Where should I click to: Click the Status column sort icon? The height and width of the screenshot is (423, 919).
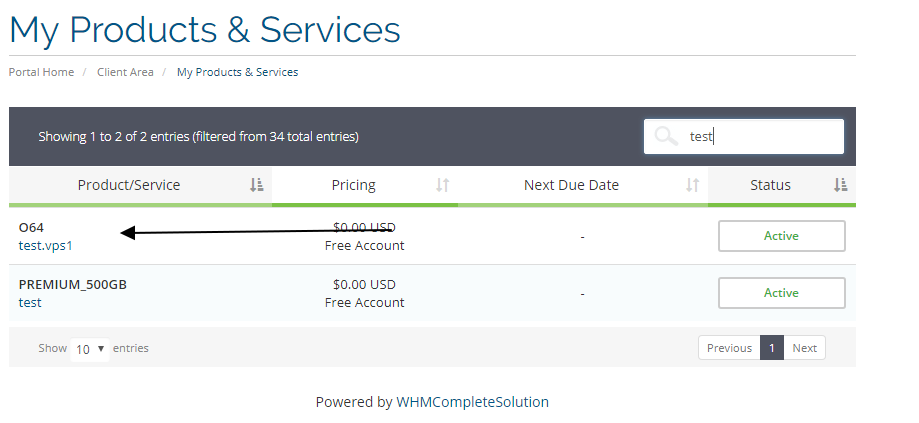pyautogui.click(x=840, y=185)
